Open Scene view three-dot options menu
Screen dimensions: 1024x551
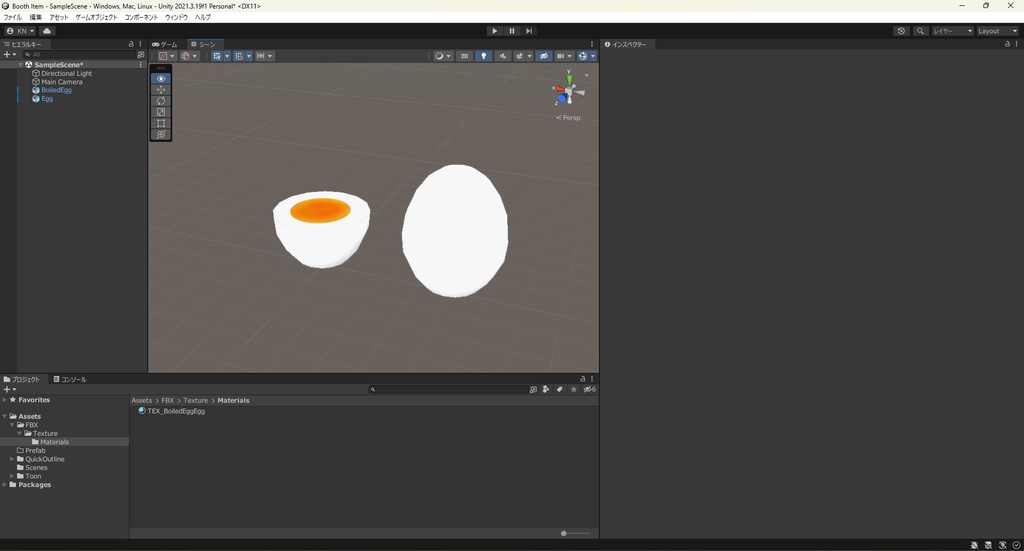[x=592, y=44]
